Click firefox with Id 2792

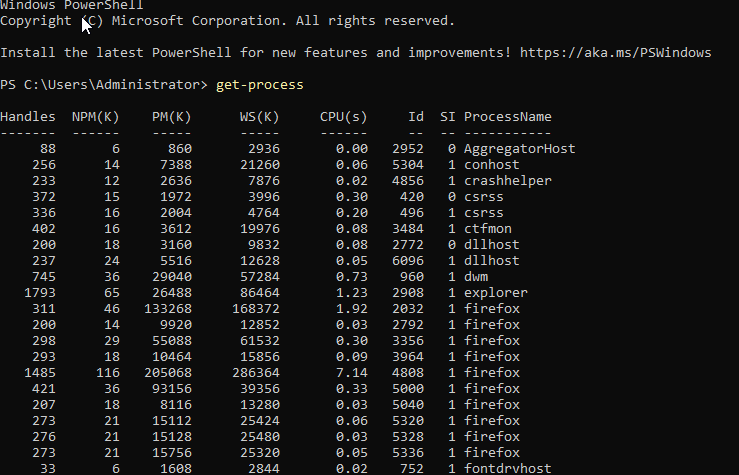[492, 325]
